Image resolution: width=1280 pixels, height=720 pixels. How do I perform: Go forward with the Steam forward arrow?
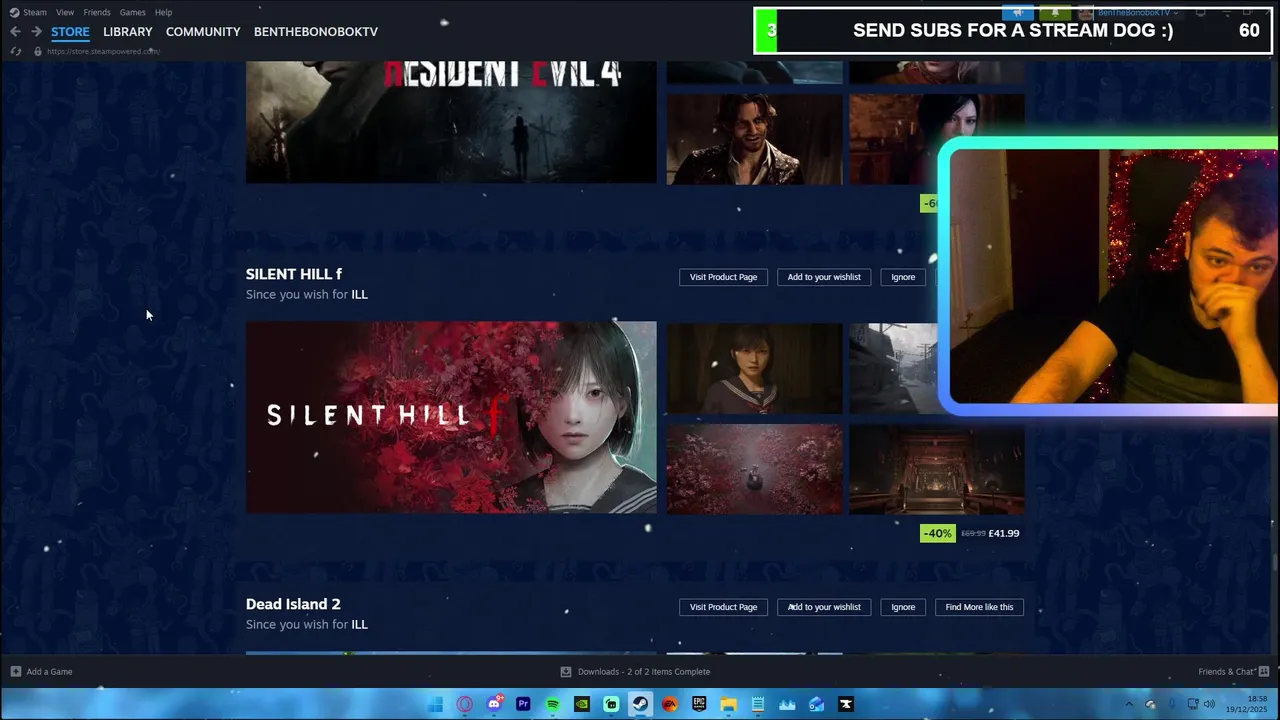tap(36, 32)
